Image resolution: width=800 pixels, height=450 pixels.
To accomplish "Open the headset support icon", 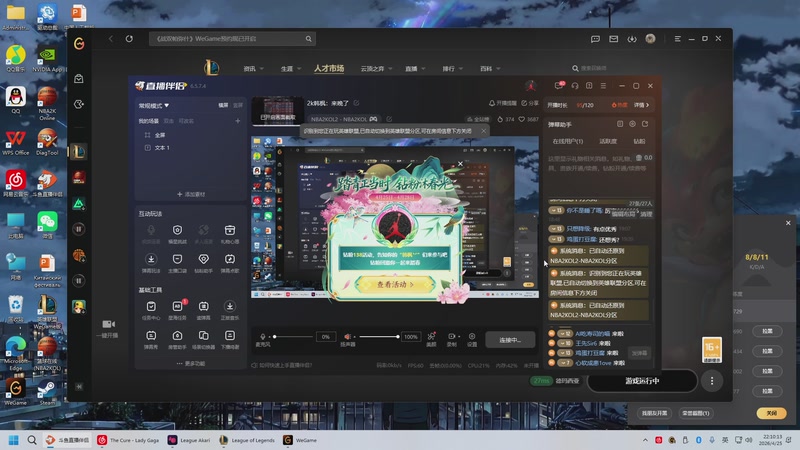I will (x=575, y=86).
